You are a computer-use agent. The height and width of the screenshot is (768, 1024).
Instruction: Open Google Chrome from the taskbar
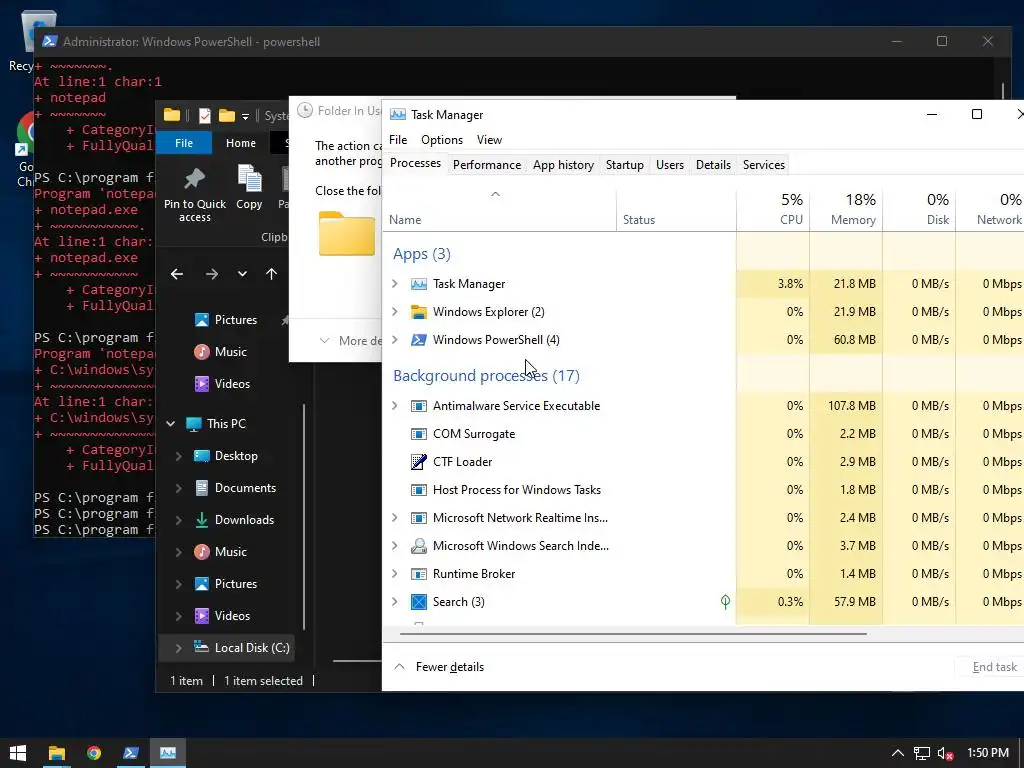(x=94, y=753)
